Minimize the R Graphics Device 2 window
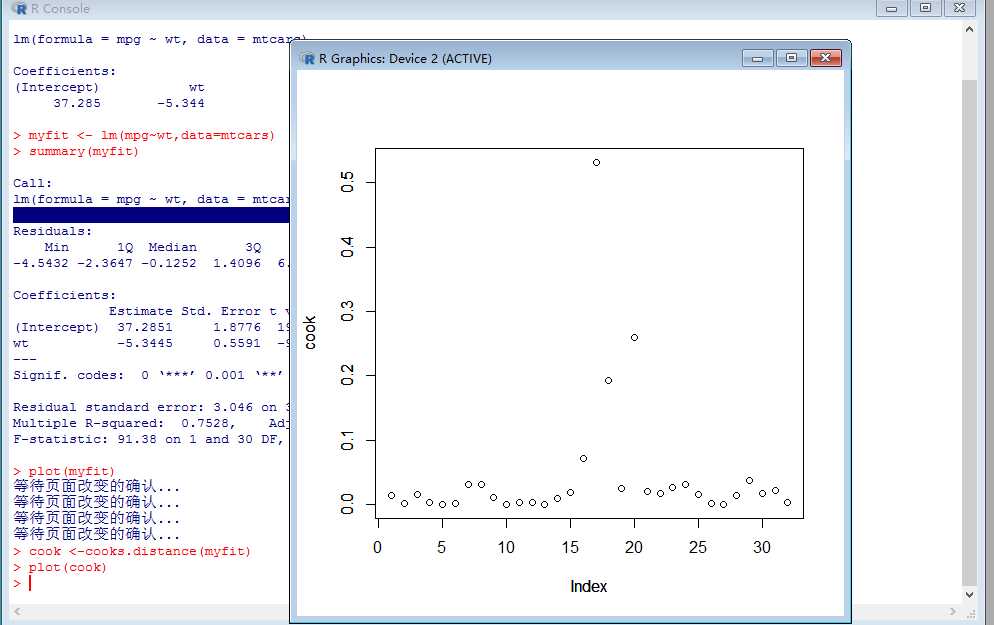Viewport: 994px width, 625px height. (x=758, y=58)
